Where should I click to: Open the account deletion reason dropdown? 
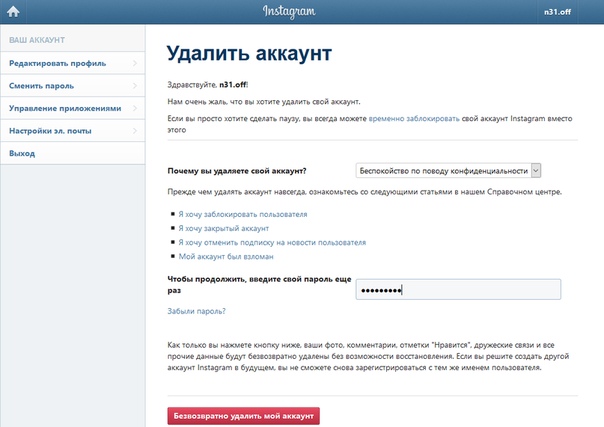(448, 171)
